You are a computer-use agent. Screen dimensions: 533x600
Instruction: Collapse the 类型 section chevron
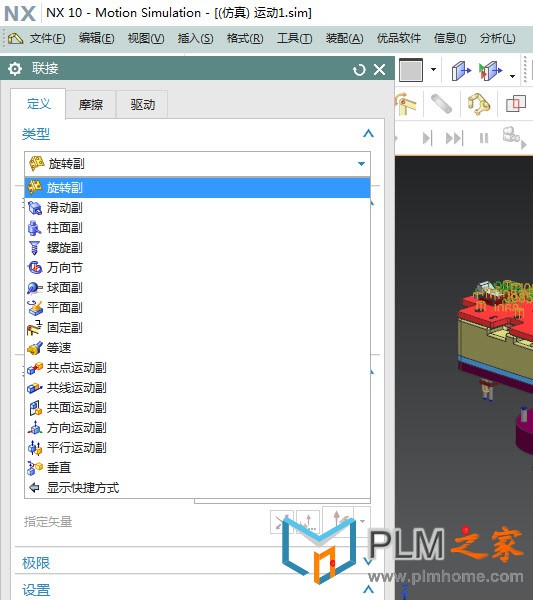coord(368,134)
